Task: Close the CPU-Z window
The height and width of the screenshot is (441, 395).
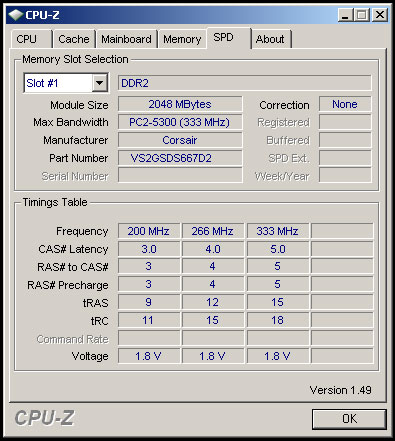Action: 380,15
